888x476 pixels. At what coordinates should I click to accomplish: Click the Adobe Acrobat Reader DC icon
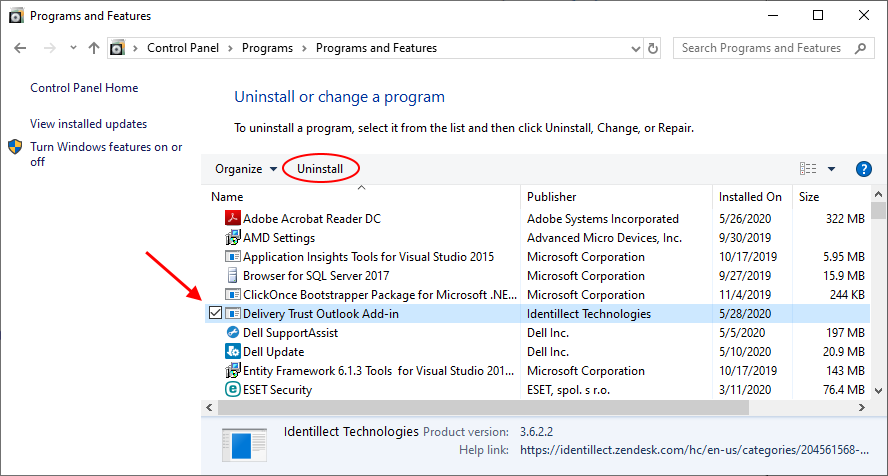coord(233,218)
